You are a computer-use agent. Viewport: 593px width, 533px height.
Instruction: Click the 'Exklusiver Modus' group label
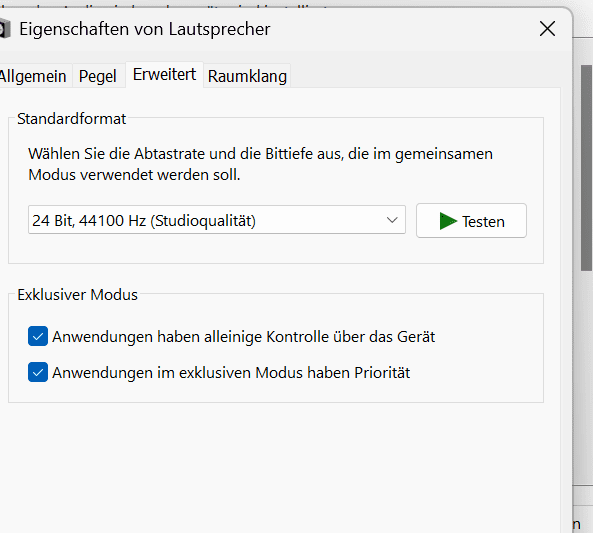click(x=78, y=295)
